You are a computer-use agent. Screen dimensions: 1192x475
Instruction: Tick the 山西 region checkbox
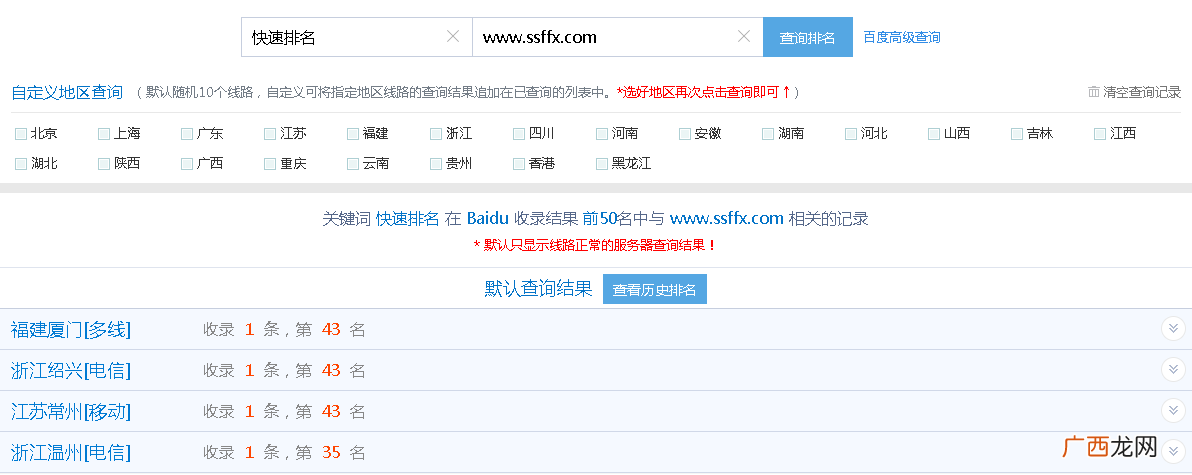point(934,135)
